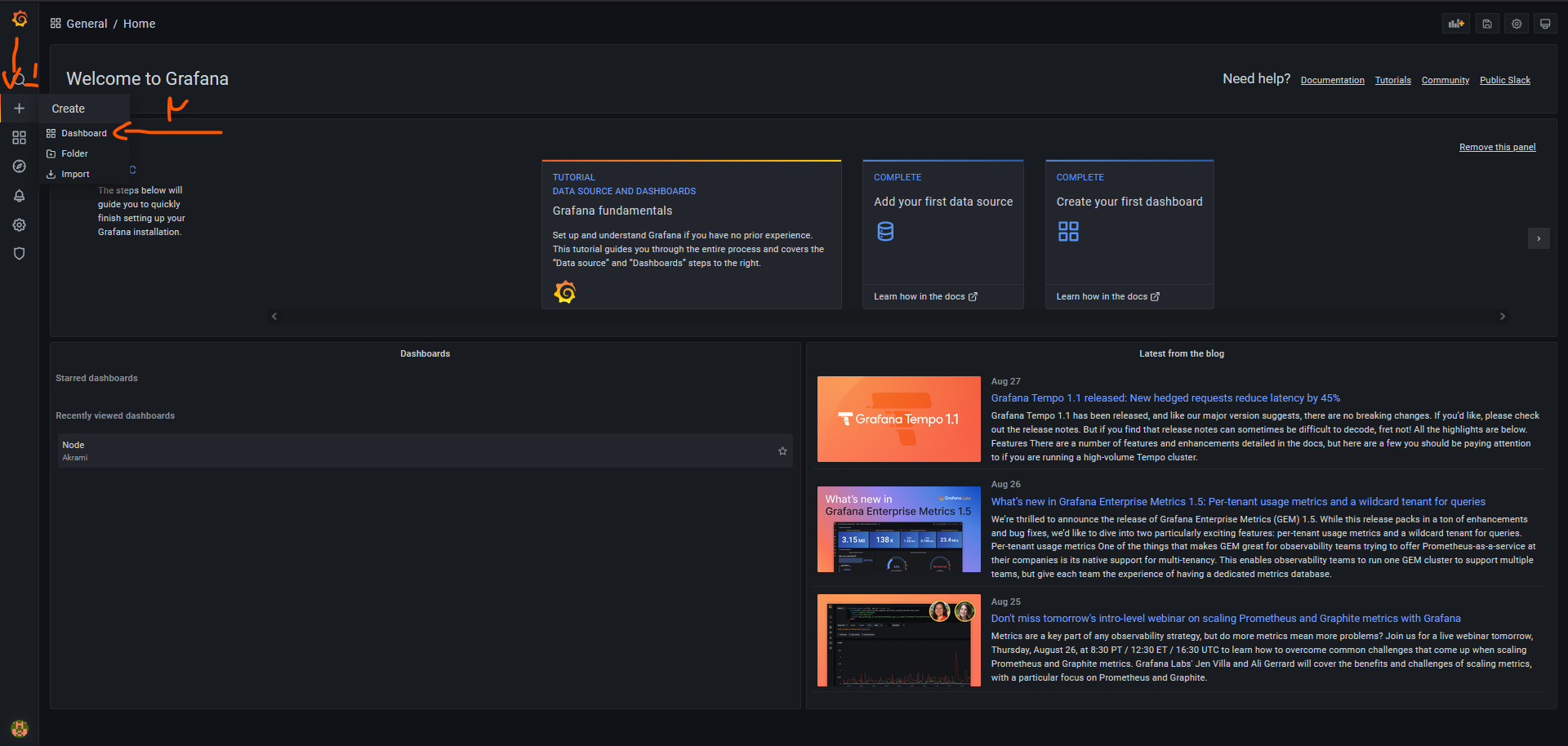Star the Node dashboard
Viewport: 1568px width, 746px height.
coord(782,451)
